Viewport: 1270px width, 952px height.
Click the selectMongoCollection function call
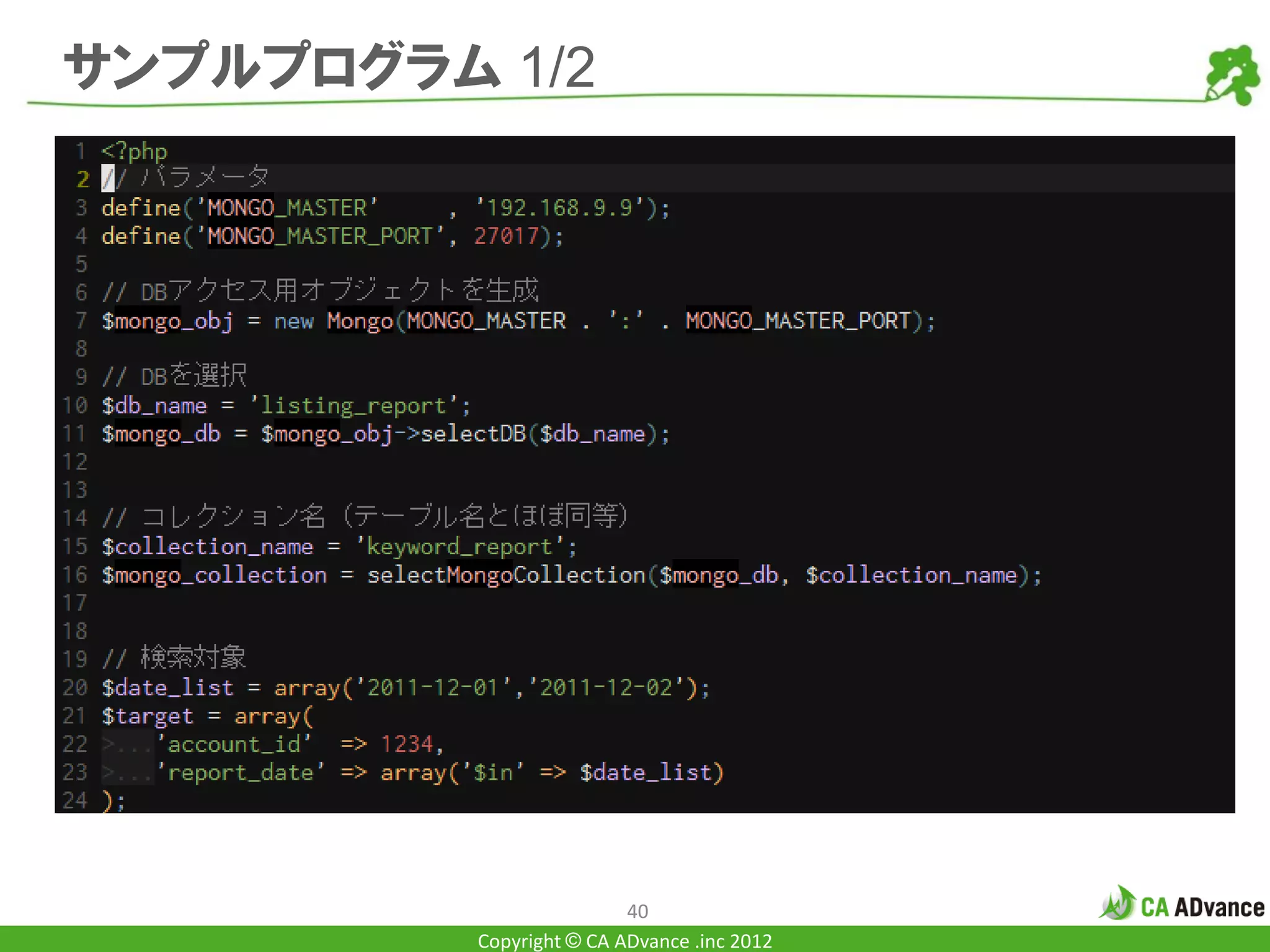coord(506,575)
